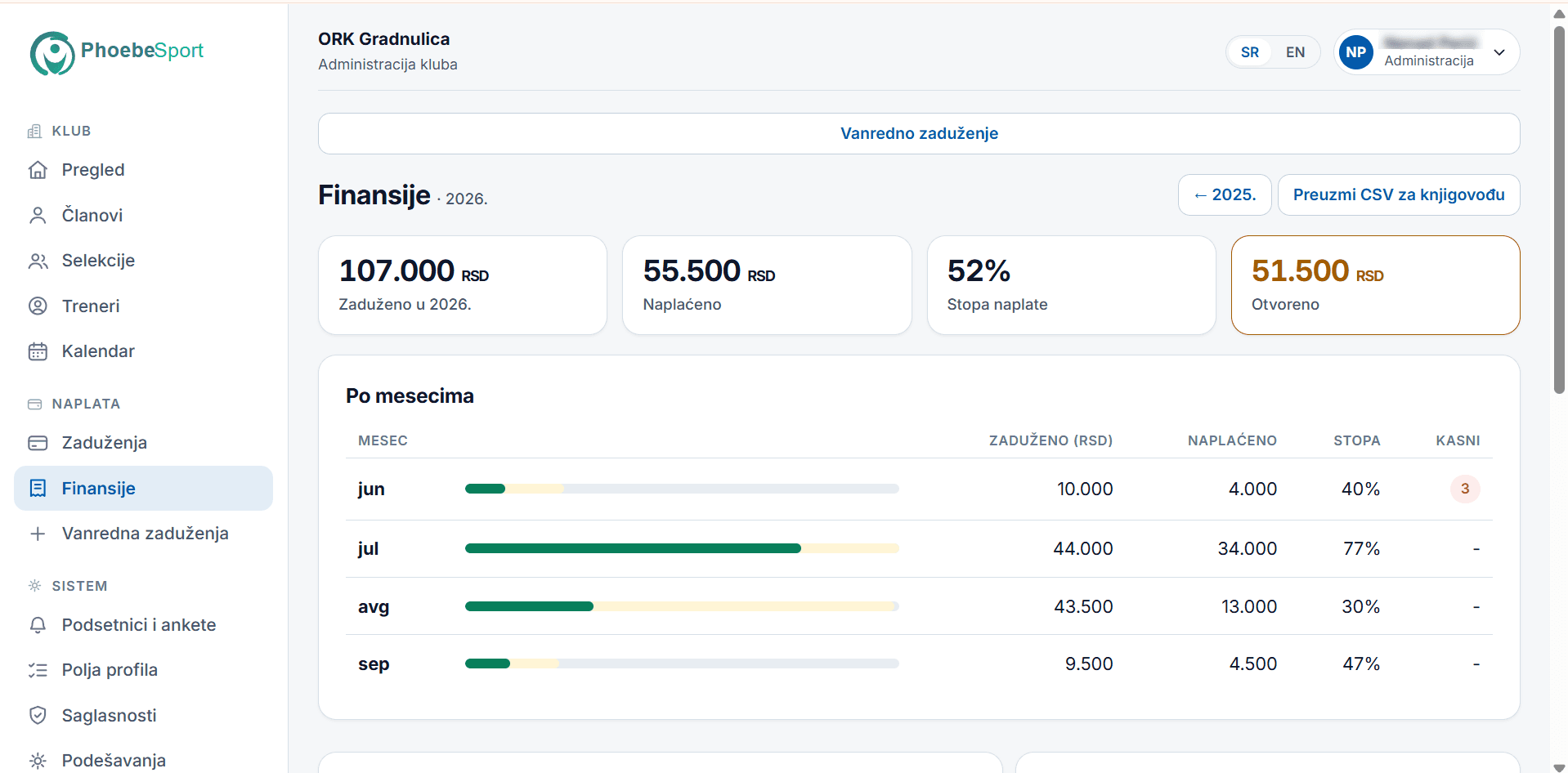The width and height of the screenshot is (1568, 773).
Task: Open Vanredna zaduženja in the sidebar
Action: point(143,534)
